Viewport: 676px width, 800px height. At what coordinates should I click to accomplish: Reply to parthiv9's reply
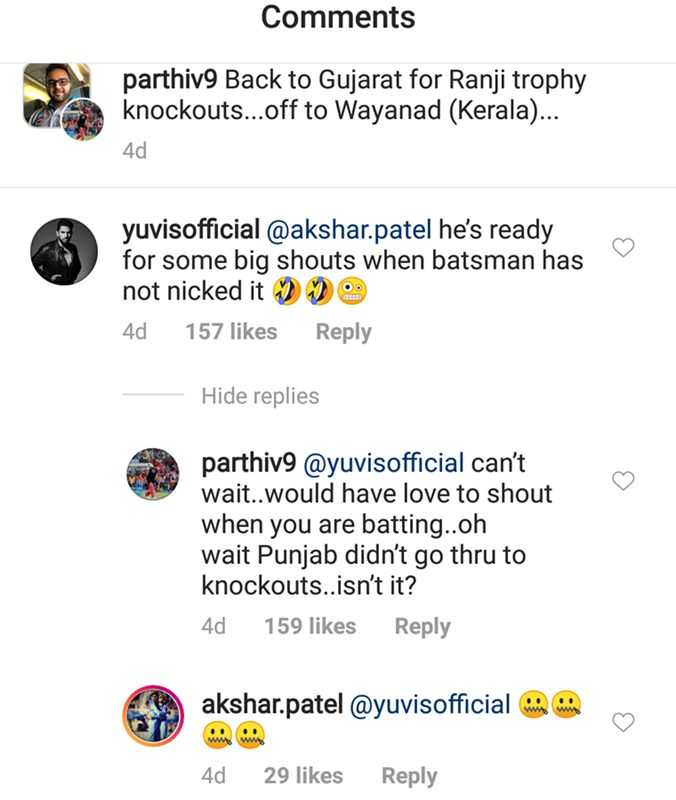point(423,626)
